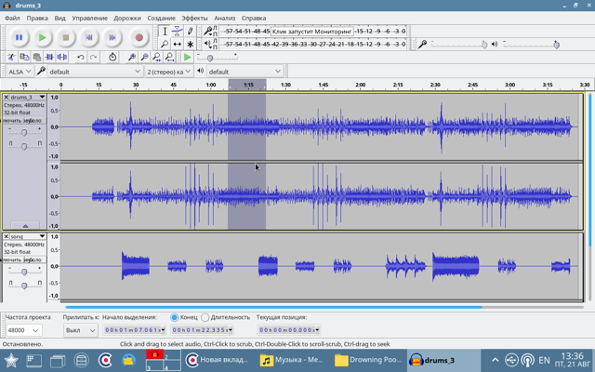Click the Zoom Out icon
Image resolution: width=595 pixels, height=372 pixels.
coord(144,57)
